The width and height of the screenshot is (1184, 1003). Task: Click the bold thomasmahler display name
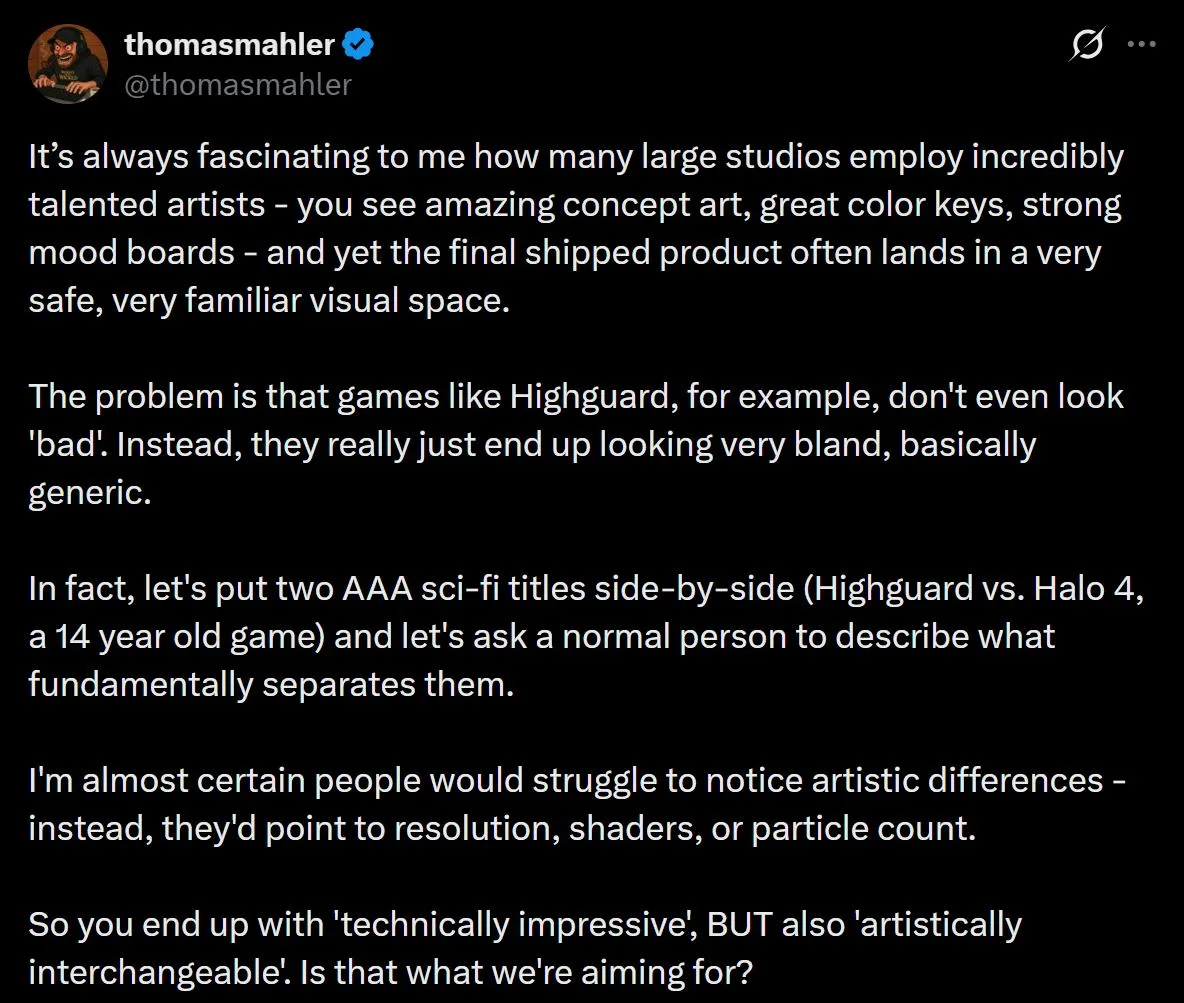(229, 45)
